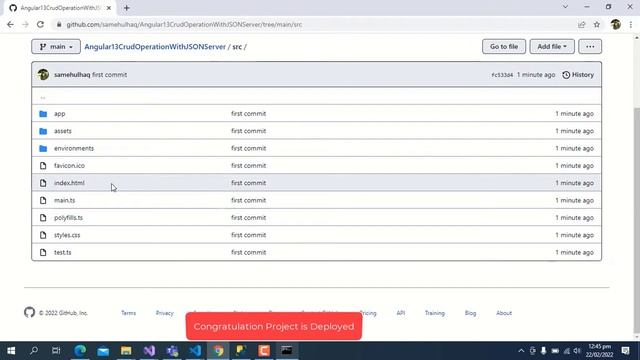Click the samehulhaq commit avatar
The image size is (640, 360).
[43, 75]
